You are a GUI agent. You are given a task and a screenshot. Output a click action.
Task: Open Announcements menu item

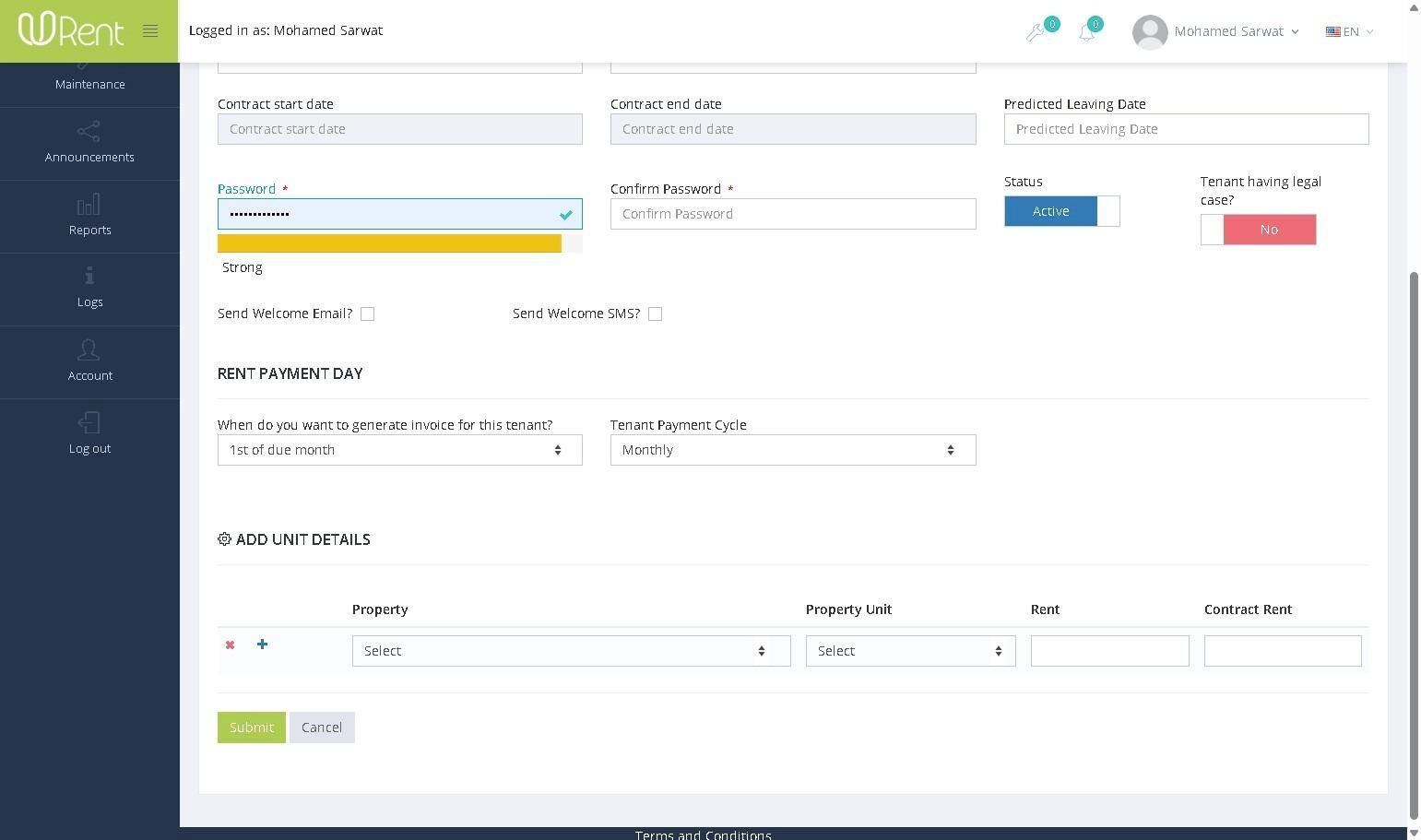89,144
